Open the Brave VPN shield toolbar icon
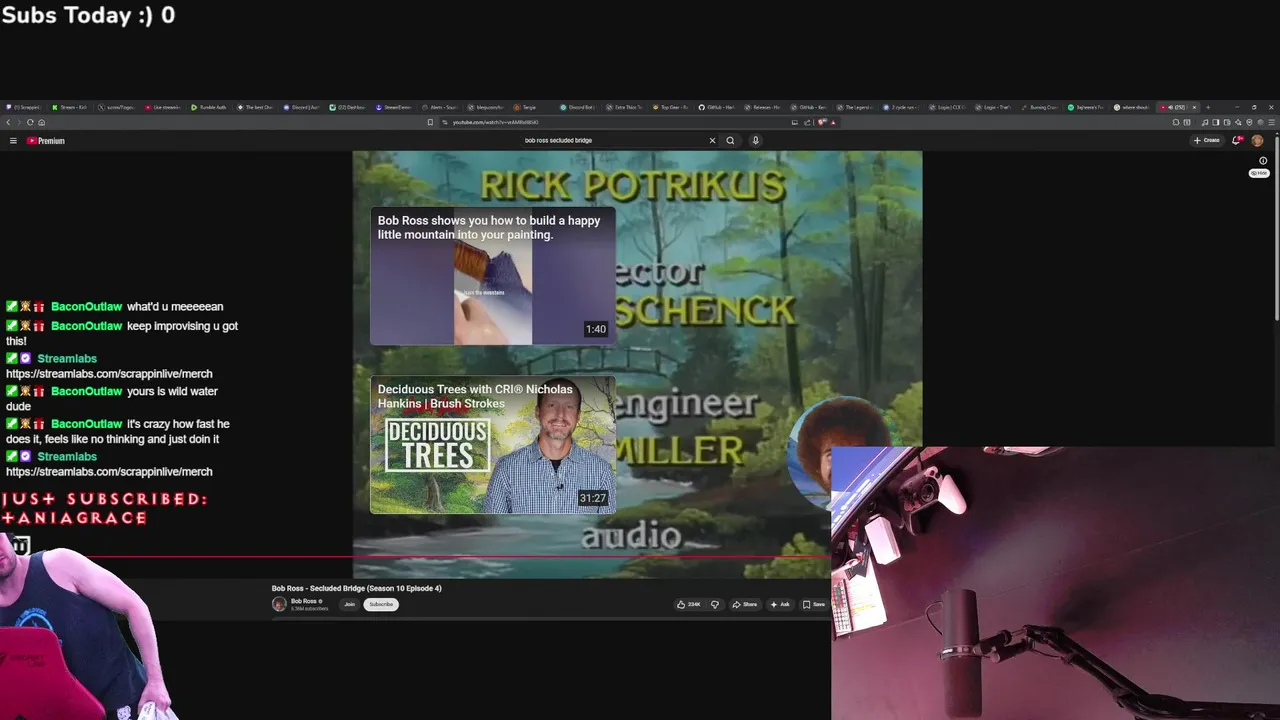Screen dimensions: 1280x720 (x=1249, y=122)
